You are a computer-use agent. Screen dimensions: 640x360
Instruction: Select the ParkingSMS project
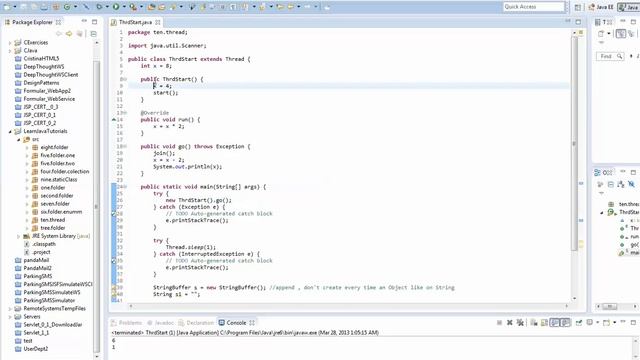point(38,276)
